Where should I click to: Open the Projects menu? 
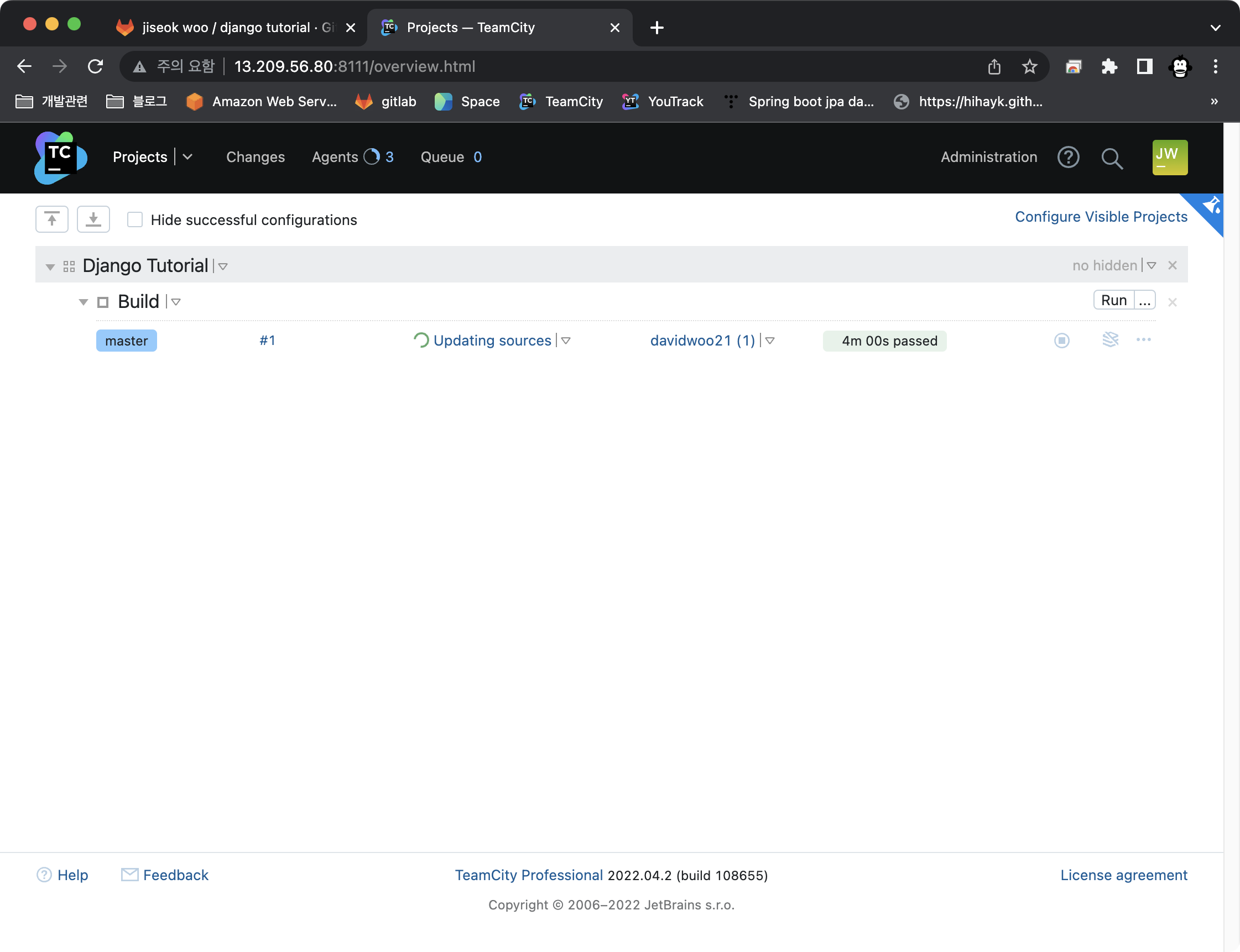click(140, 157)
